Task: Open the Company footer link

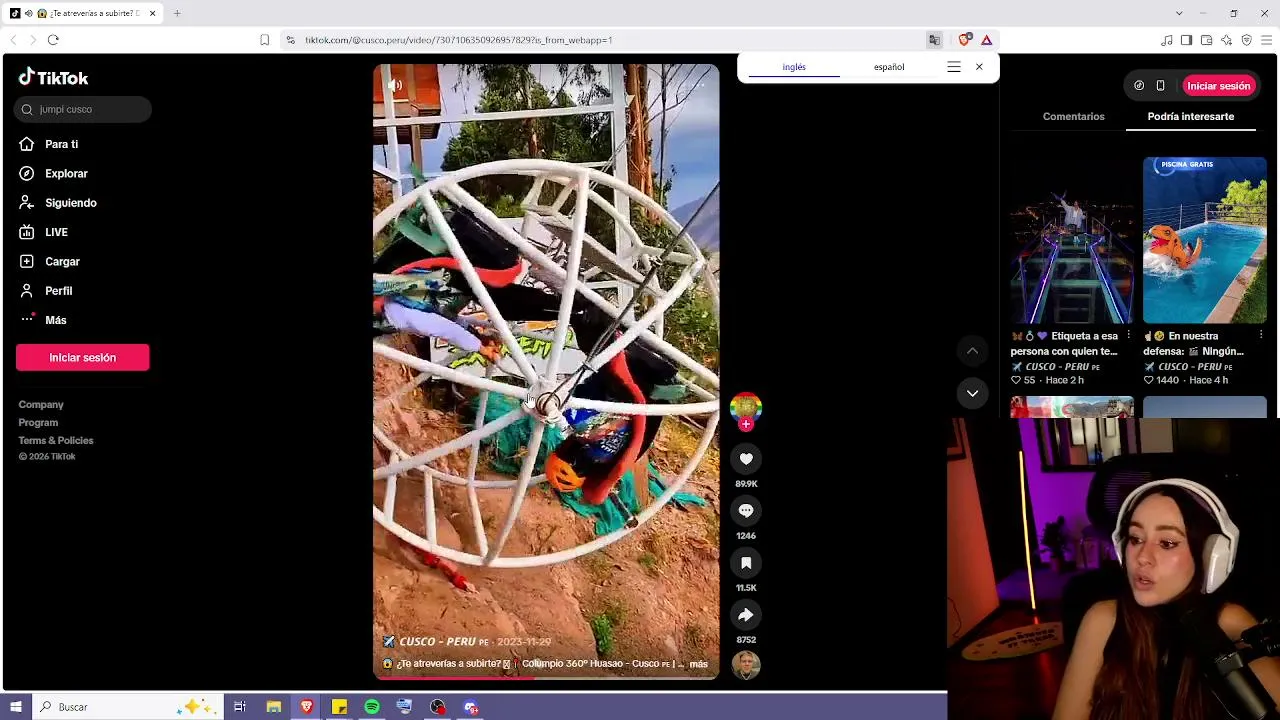Action: (41, 405)
